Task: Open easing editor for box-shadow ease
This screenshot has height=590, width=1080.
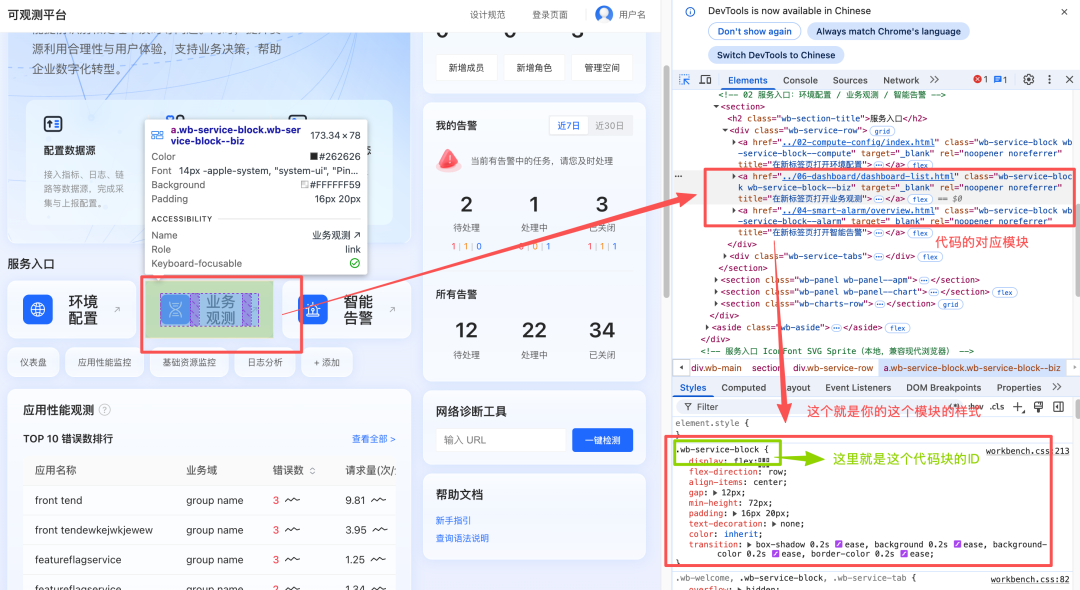Action: [839, 545]
